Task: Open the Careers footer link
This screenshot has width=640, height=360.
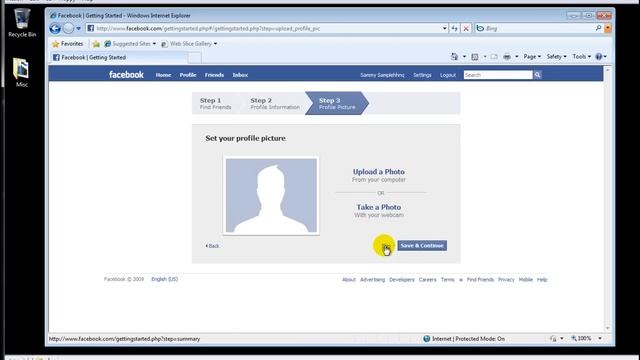Action: coord(427,280)
